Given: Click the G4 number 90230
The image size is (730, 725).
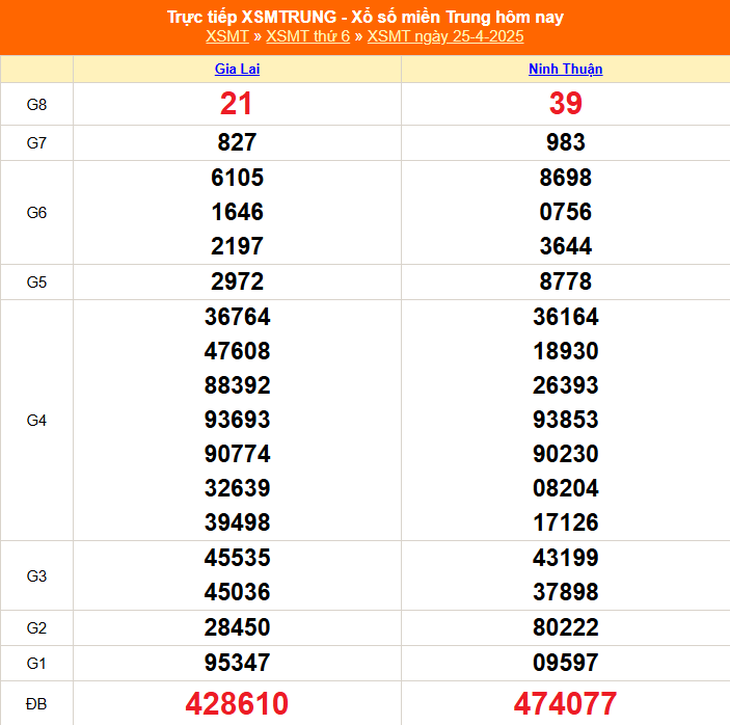Looking at the screenshot, I should tap(565, 454).
